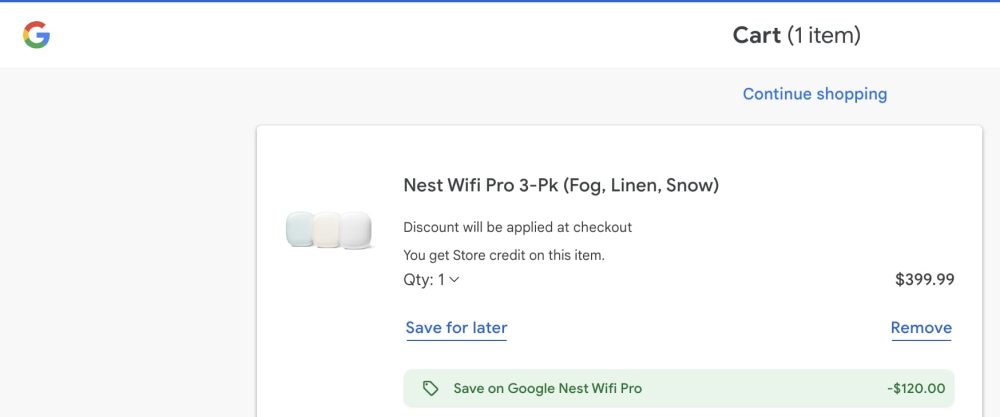Image resolution: width=1000 pixels, height=417 pixels.
Task: Click the blue progress bar at top
Action: (x=500, y=1)
